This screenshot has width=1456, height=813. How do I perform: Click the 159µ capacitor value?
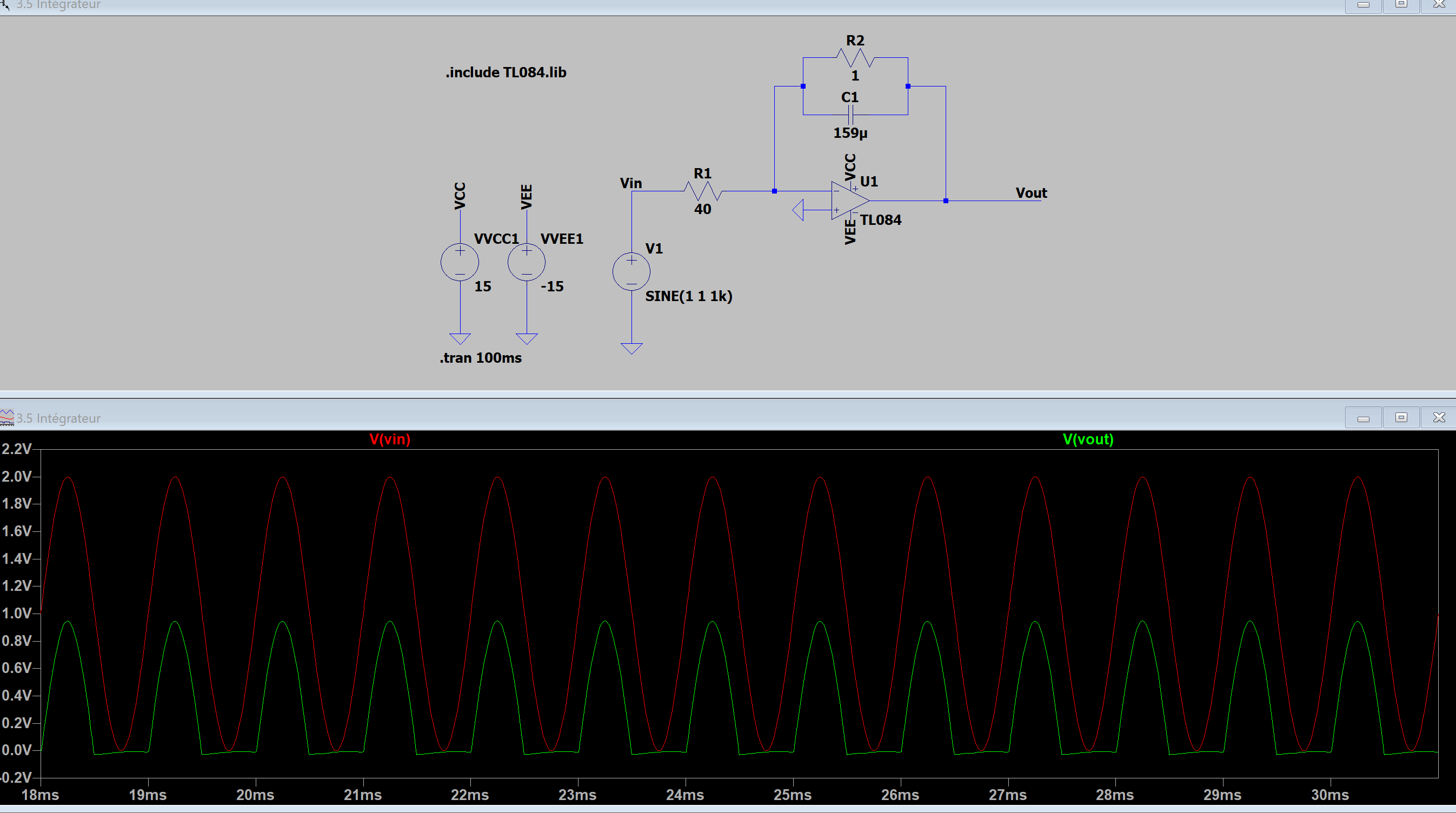(850, 133)
